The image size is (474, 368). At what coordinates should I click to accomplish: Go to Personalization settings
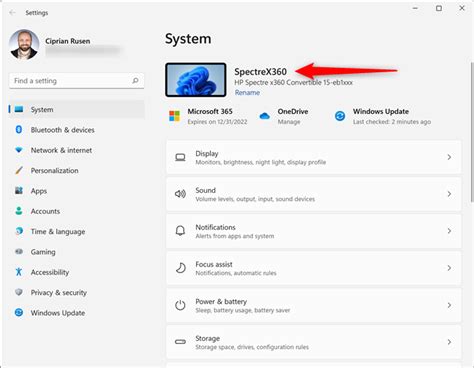77,170
